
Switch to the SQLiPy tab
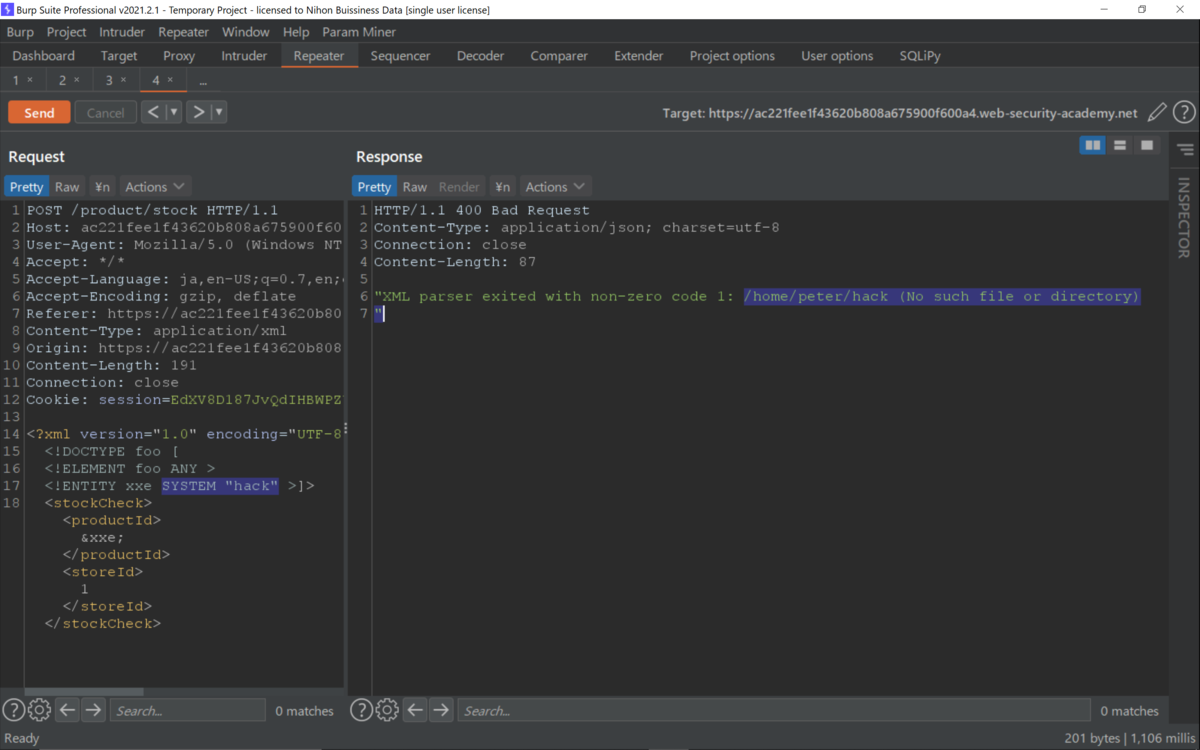click(x=920, y=56)
